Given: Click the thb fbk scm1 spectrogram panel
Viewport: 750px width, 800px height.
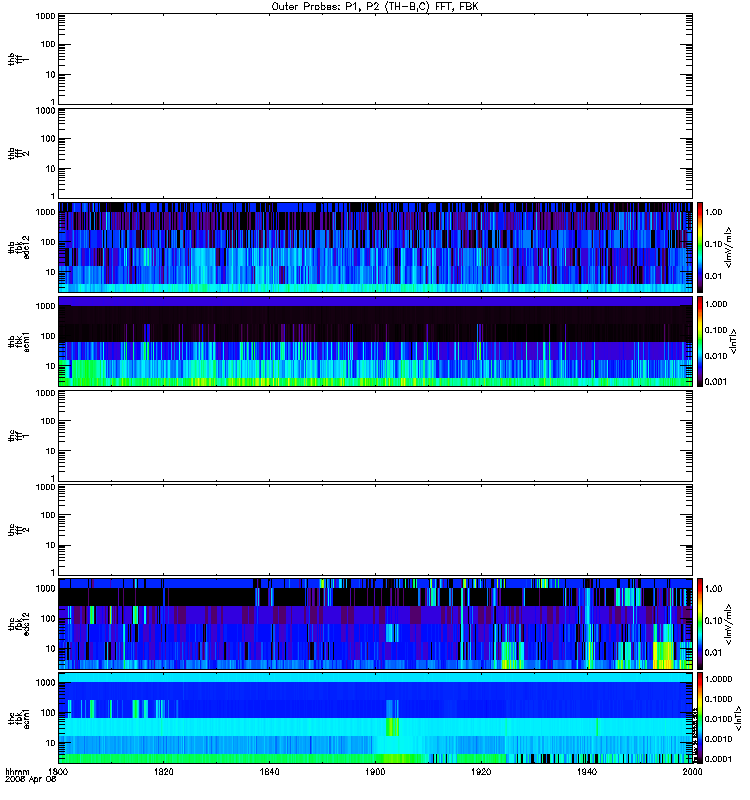Looking at the screenshot, I should 376,341.
